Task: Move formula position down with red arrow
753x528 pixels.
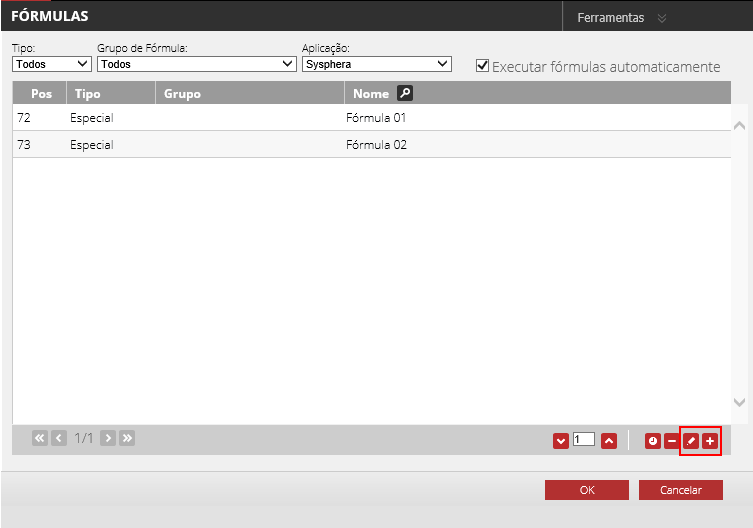Action: pyautogui.click(x=560, y=441)
